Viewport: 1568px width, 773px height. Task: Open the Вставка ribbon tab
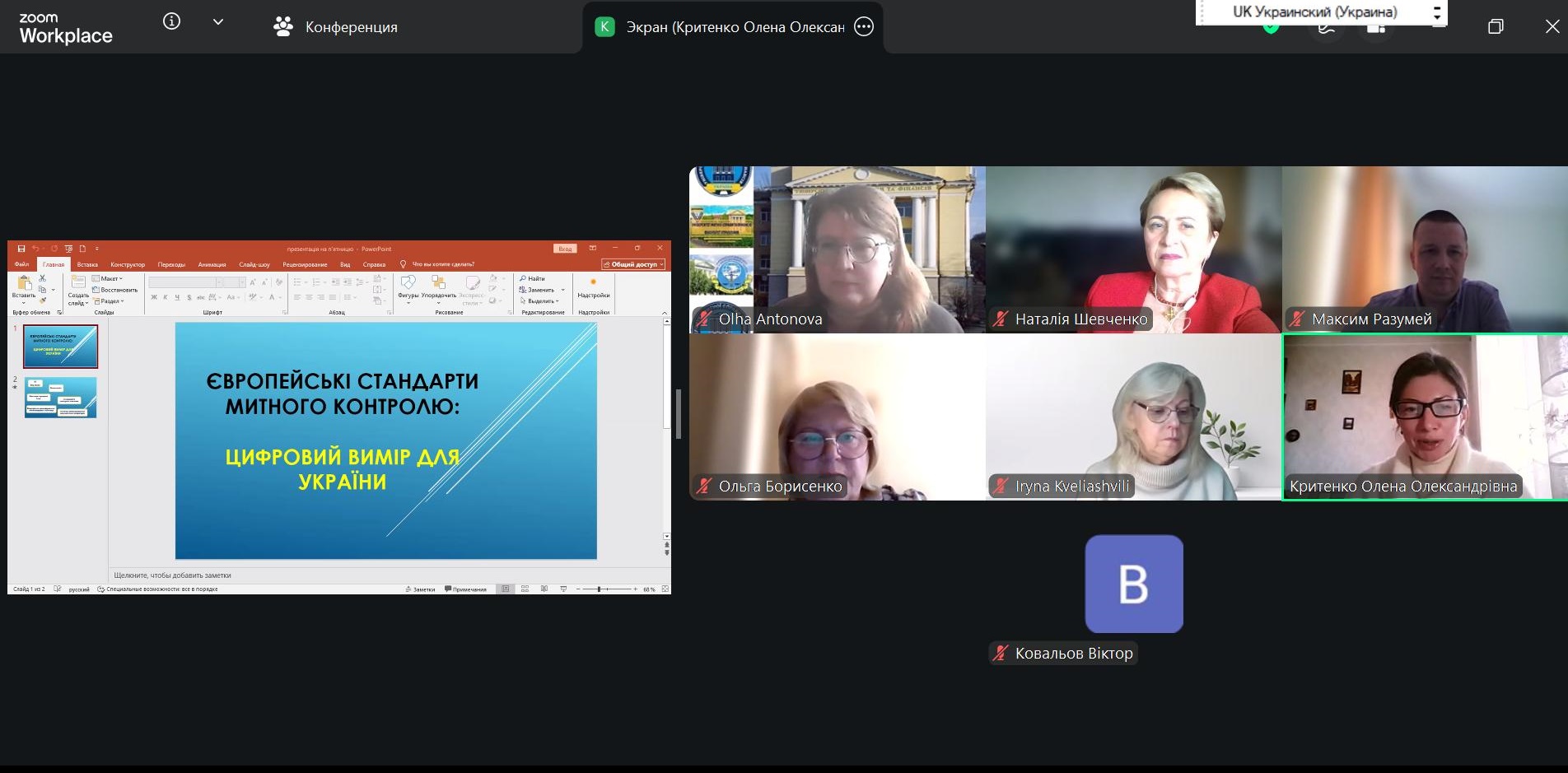(87, 264)
